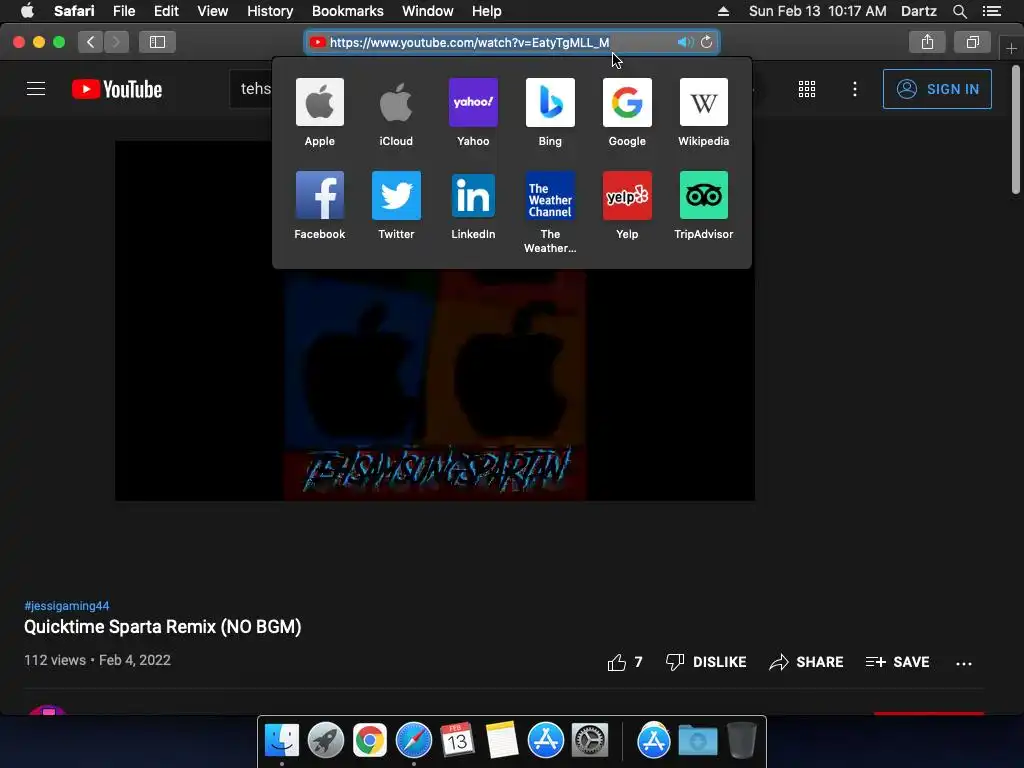The height and width of the screenshot is (768, 1024).
Task: Click the date and time clock
Action: tap(817, 11)
